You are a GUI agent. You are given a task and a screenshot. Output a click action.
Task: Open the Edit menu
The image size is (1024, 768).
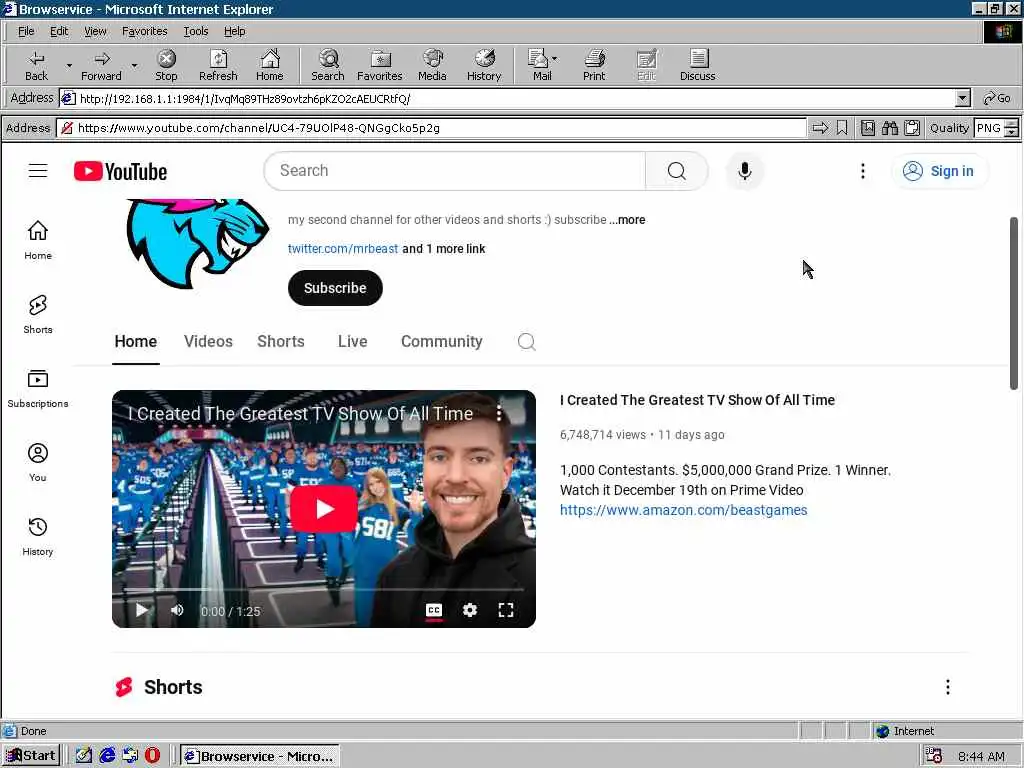59,31
